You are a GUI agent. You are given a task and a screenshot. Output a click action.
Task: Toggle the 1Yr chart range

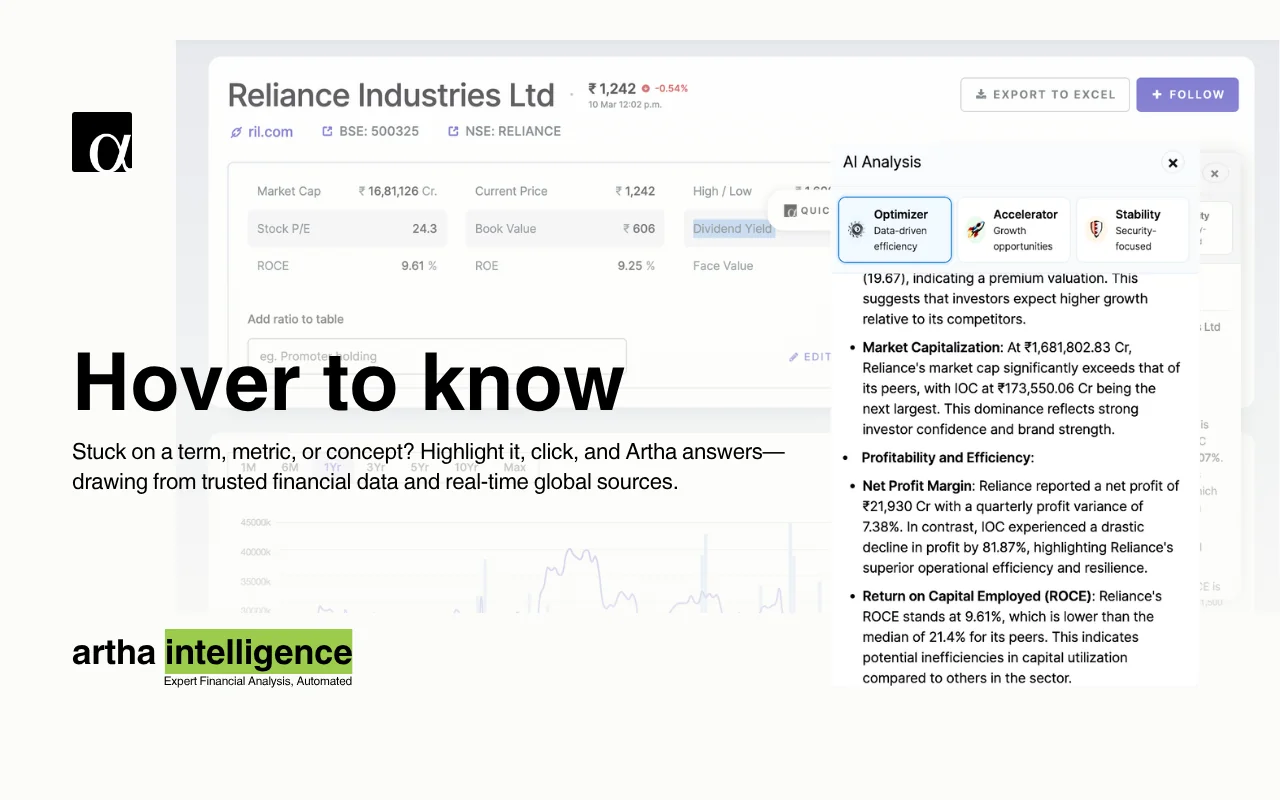(x=333, y=466)
